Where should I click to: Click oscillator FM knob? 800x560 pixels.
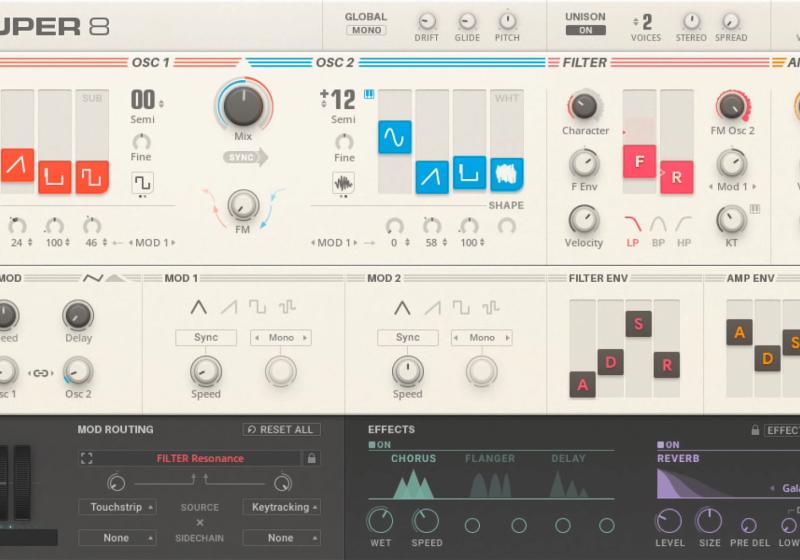click(243, 205)
